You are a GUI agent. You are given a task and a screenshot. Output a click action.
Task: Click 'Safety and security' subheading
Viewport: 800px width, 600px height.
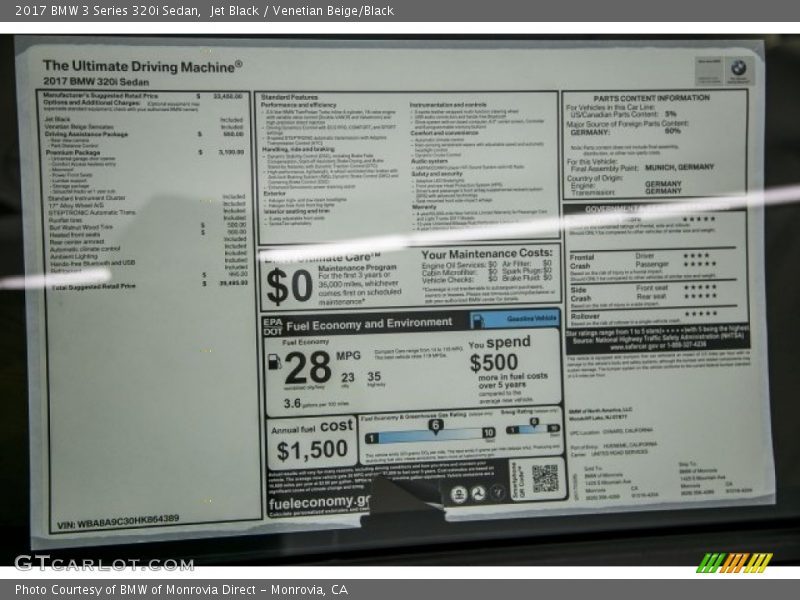pyautogui.click(x=437, y=173)
